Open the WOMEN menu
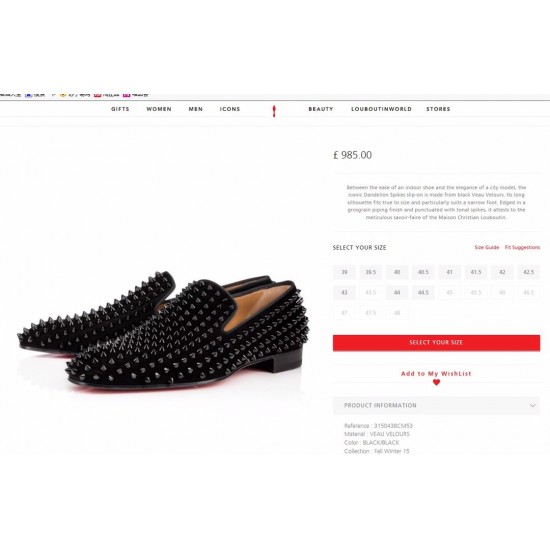Image resolution: width=550 pixels, height=550 pixels. pyautogui.click(x=159, y=109)
